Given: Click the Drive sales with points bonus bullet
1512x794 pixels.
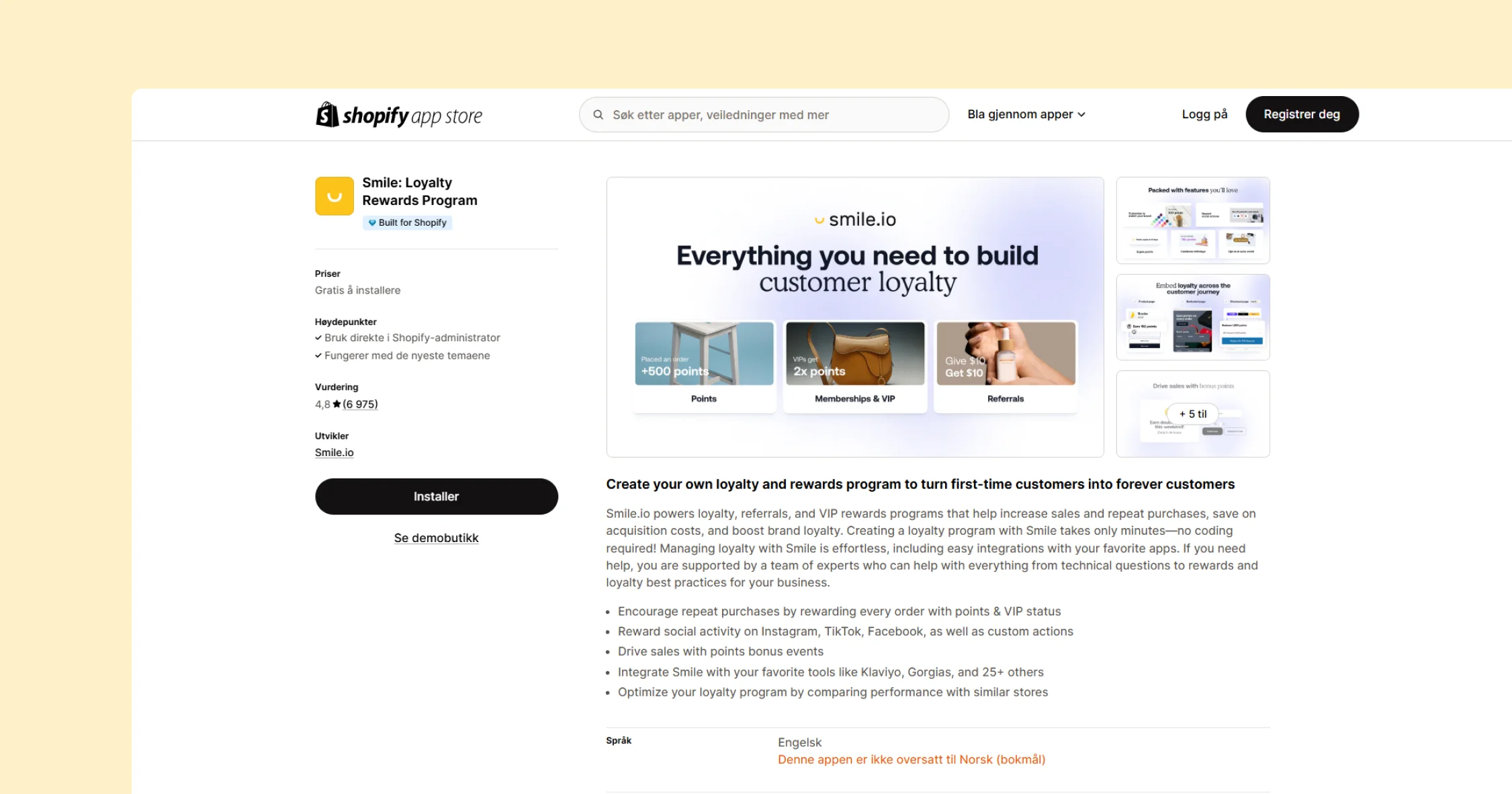Looking at the screenshot, I should click(720, 652).
